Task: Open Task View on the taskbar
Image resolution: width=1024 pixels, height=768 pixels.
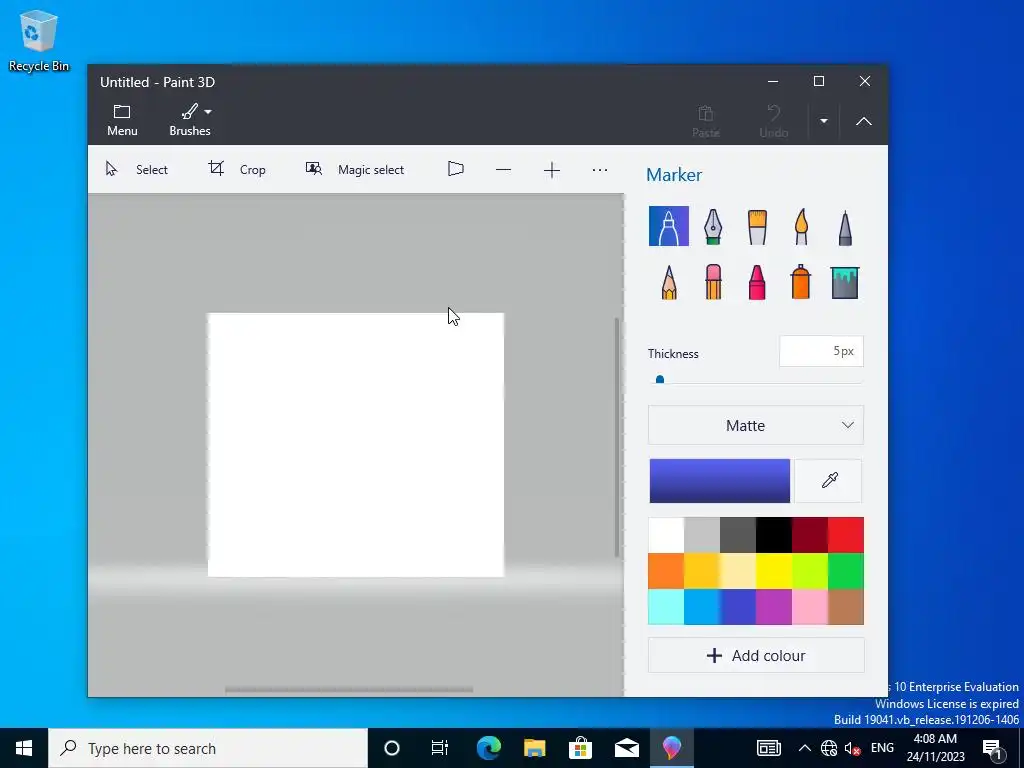Action: [440, 748]
